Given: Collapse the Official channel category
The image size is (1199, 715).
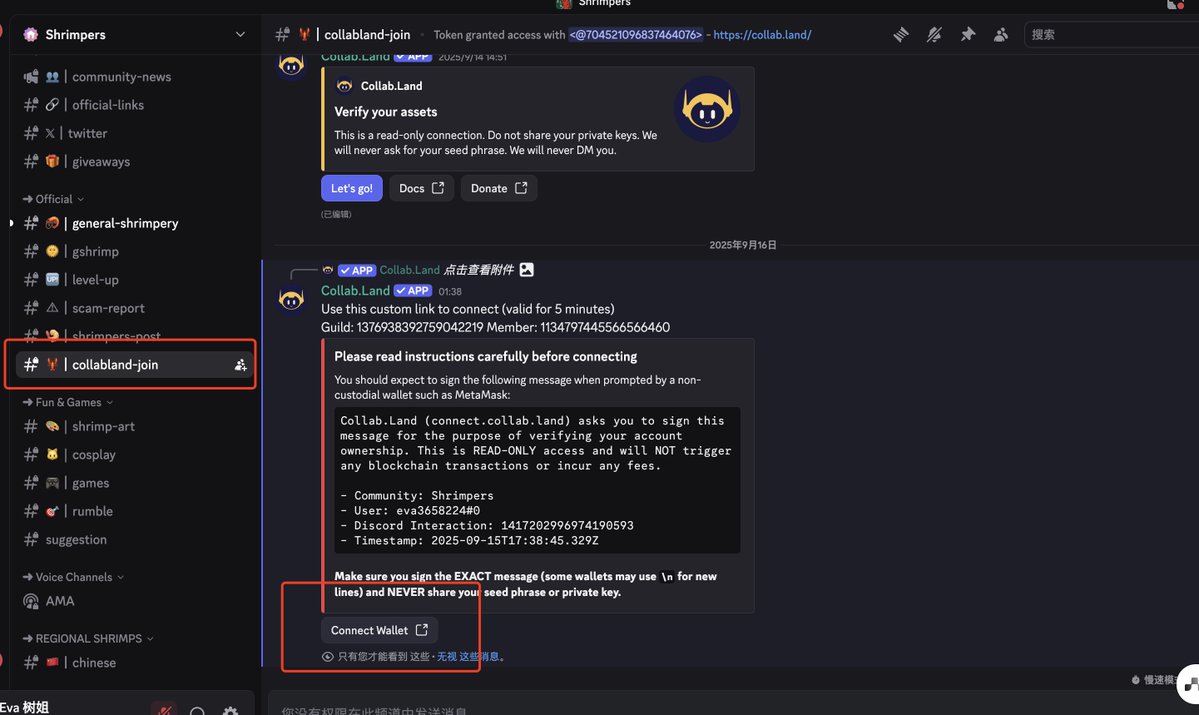Looking at the screenshot, I should point(54,199).
